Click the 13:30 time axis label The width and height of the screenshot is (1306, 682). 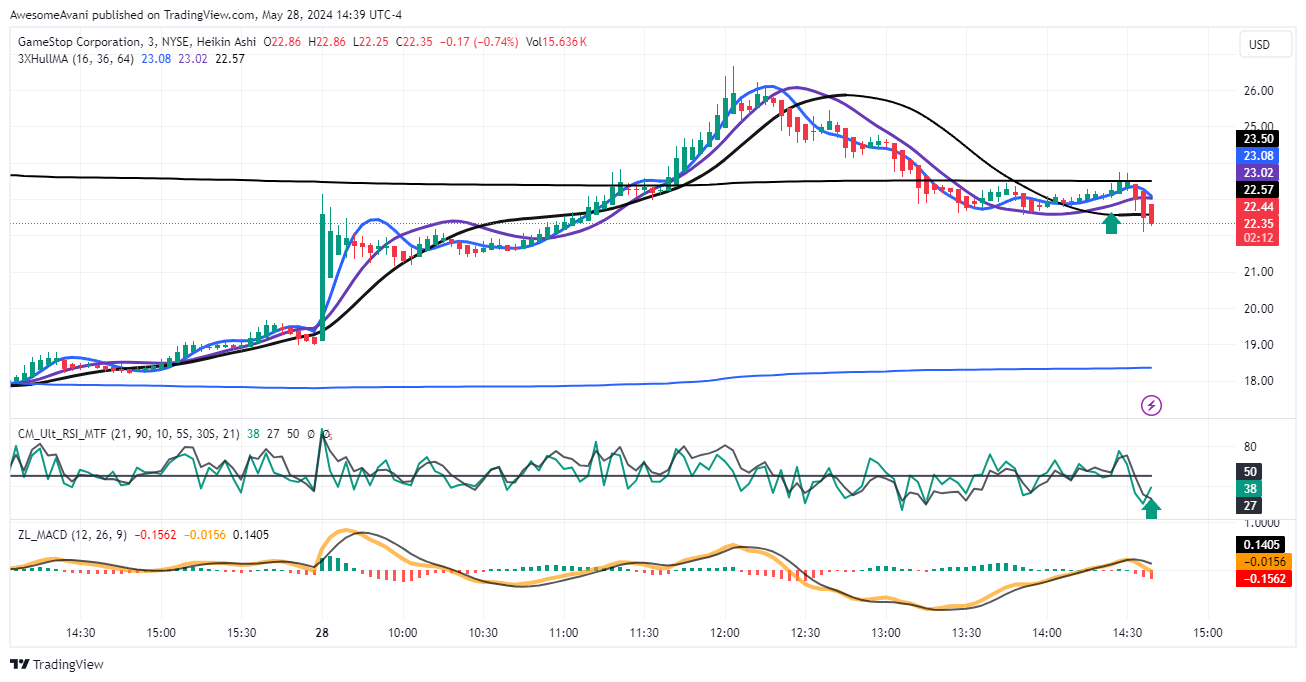coord(966,633)
